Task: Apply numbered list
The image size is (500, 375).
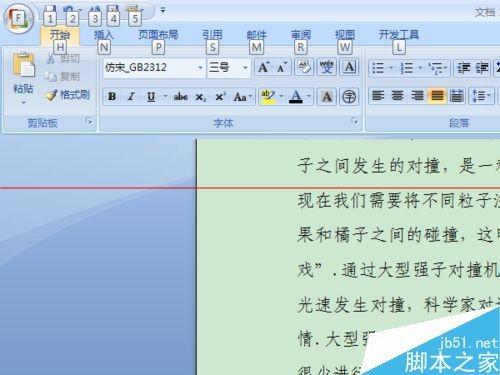Action: tap(407, 68)
